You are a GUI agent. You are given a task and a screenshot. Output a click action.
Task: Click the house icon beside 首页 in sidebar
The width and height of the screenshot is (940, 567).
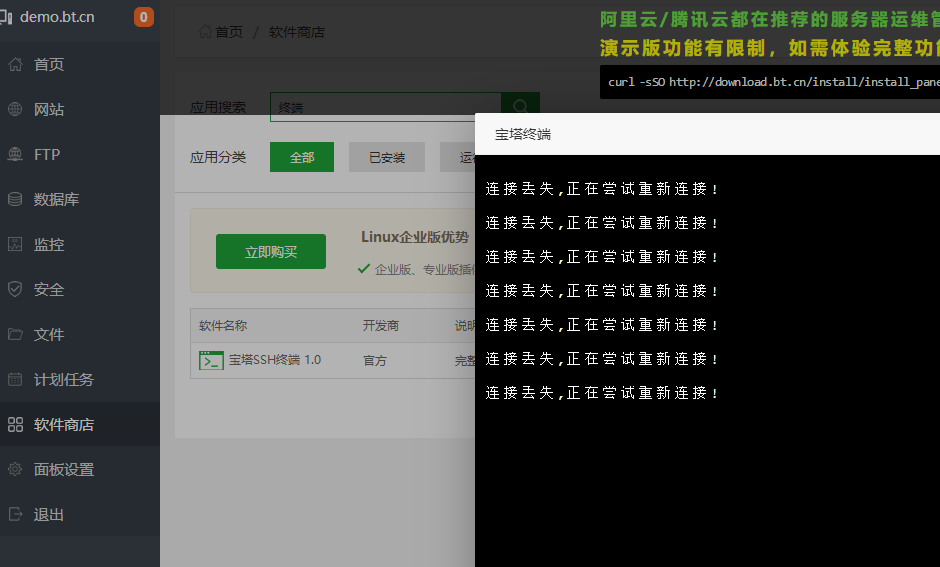click(15, 64)
